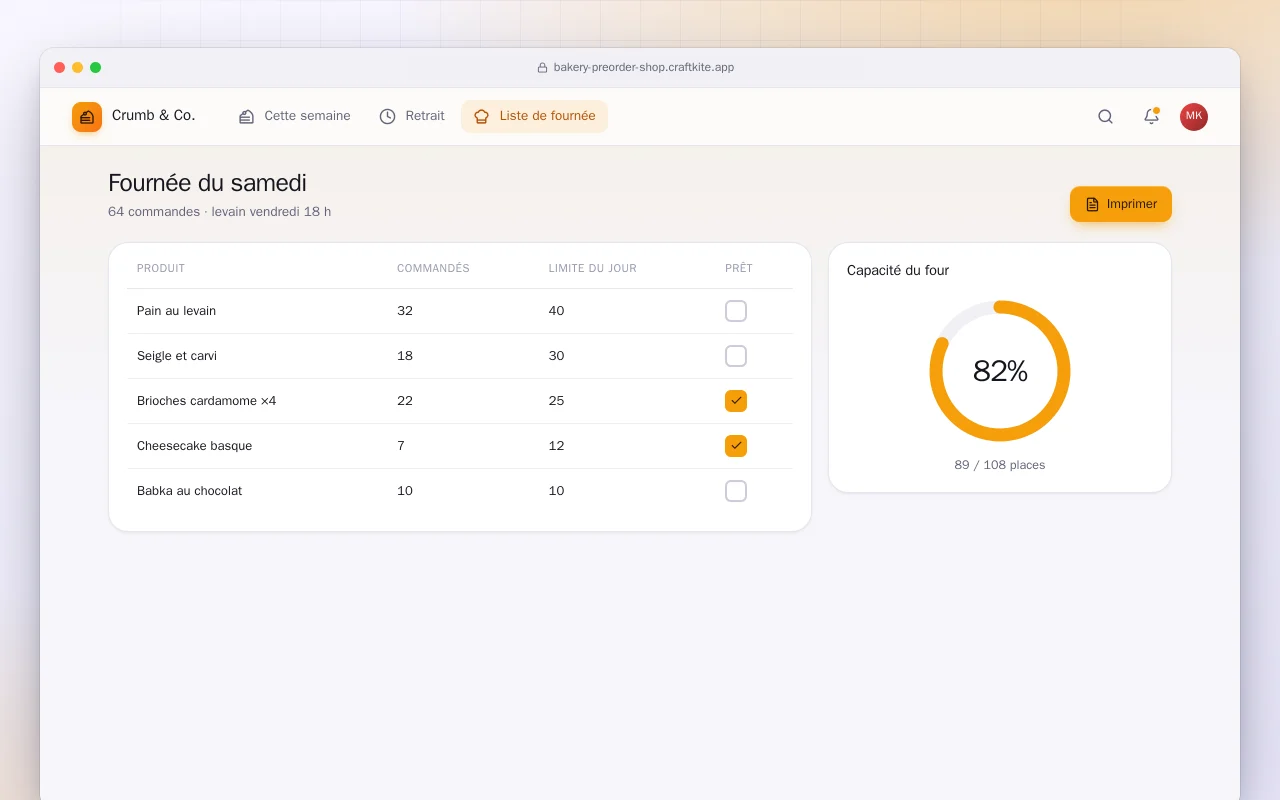Click the daily limit 30 for Seigle et carvi

tap(557, 356)
